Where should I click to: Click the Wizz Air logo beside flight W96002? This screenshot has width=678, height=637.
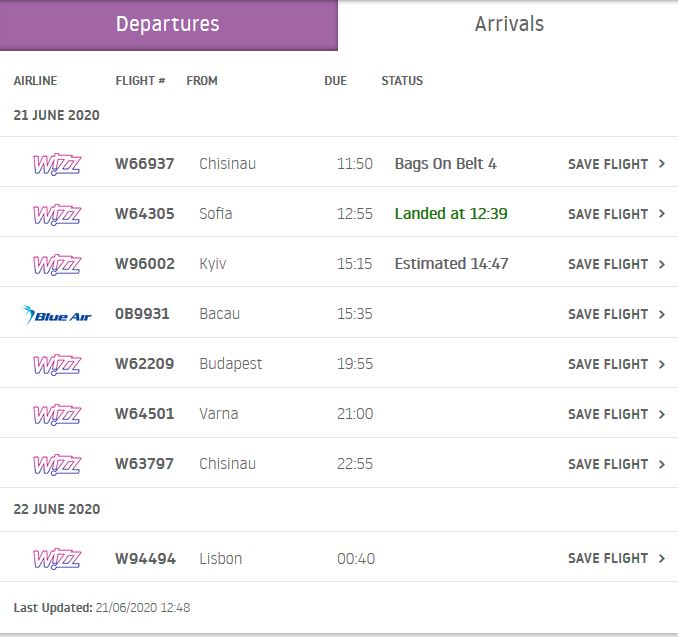pyautogui.click(x=57, y=264)
